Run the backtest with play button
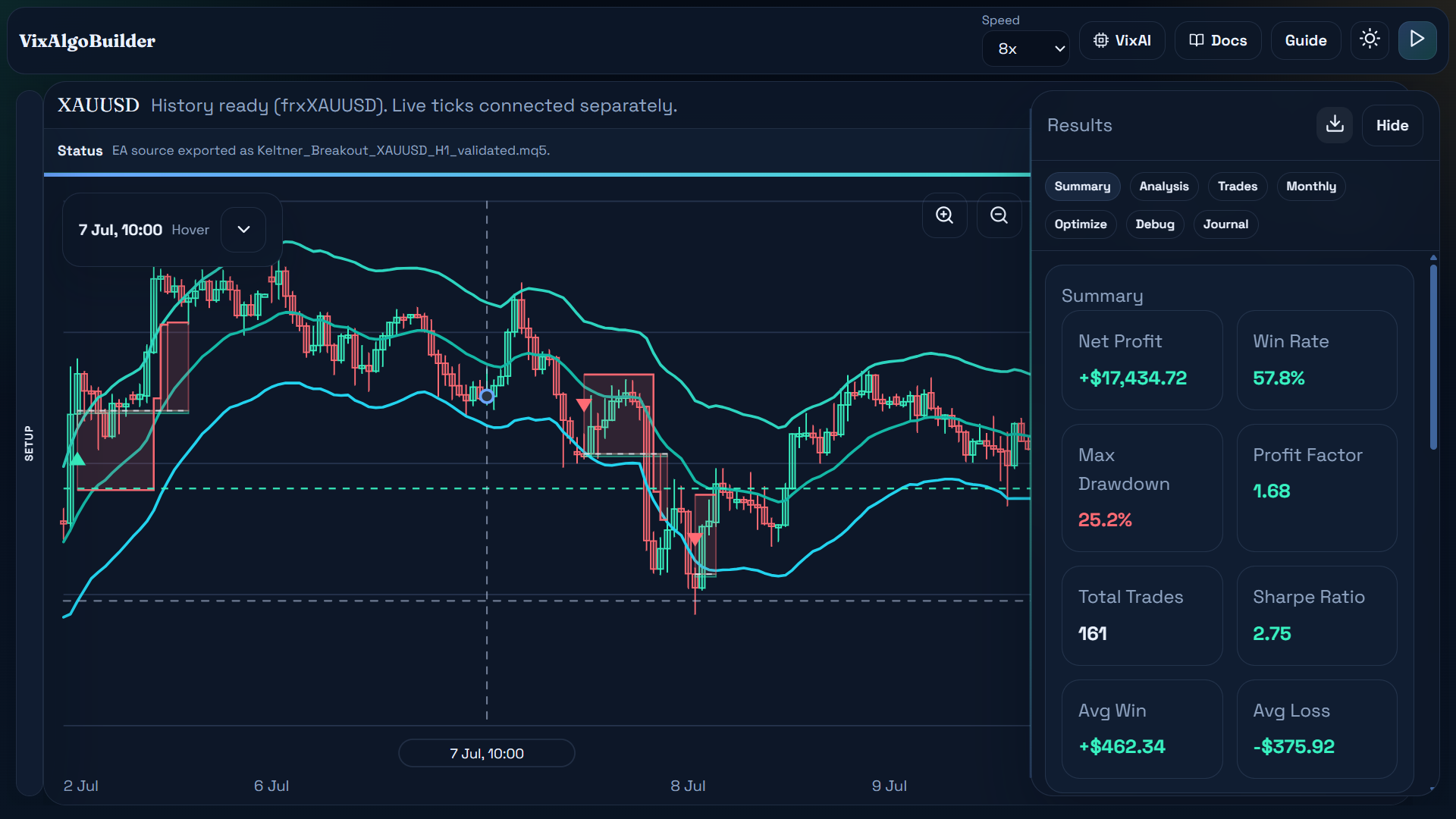The height and width of the screenshot is (819, 1456). point(1417,39)
